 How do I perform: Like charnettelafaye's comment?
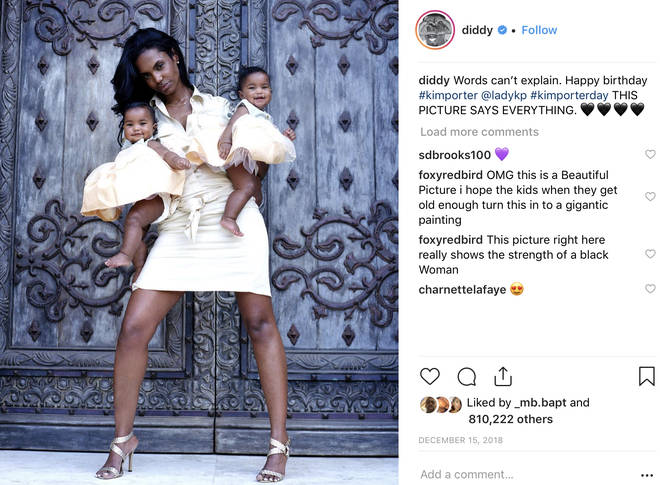coord(650,288)
